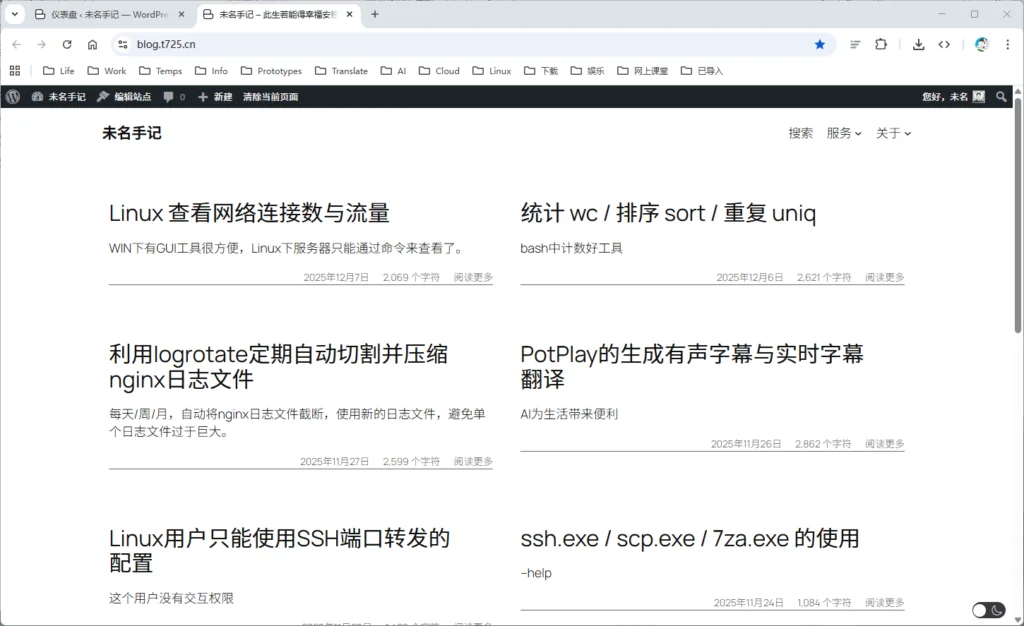This screenshot has width=1024, height=626.
Task: Click the address bar URL field
Action: [450, 44]
